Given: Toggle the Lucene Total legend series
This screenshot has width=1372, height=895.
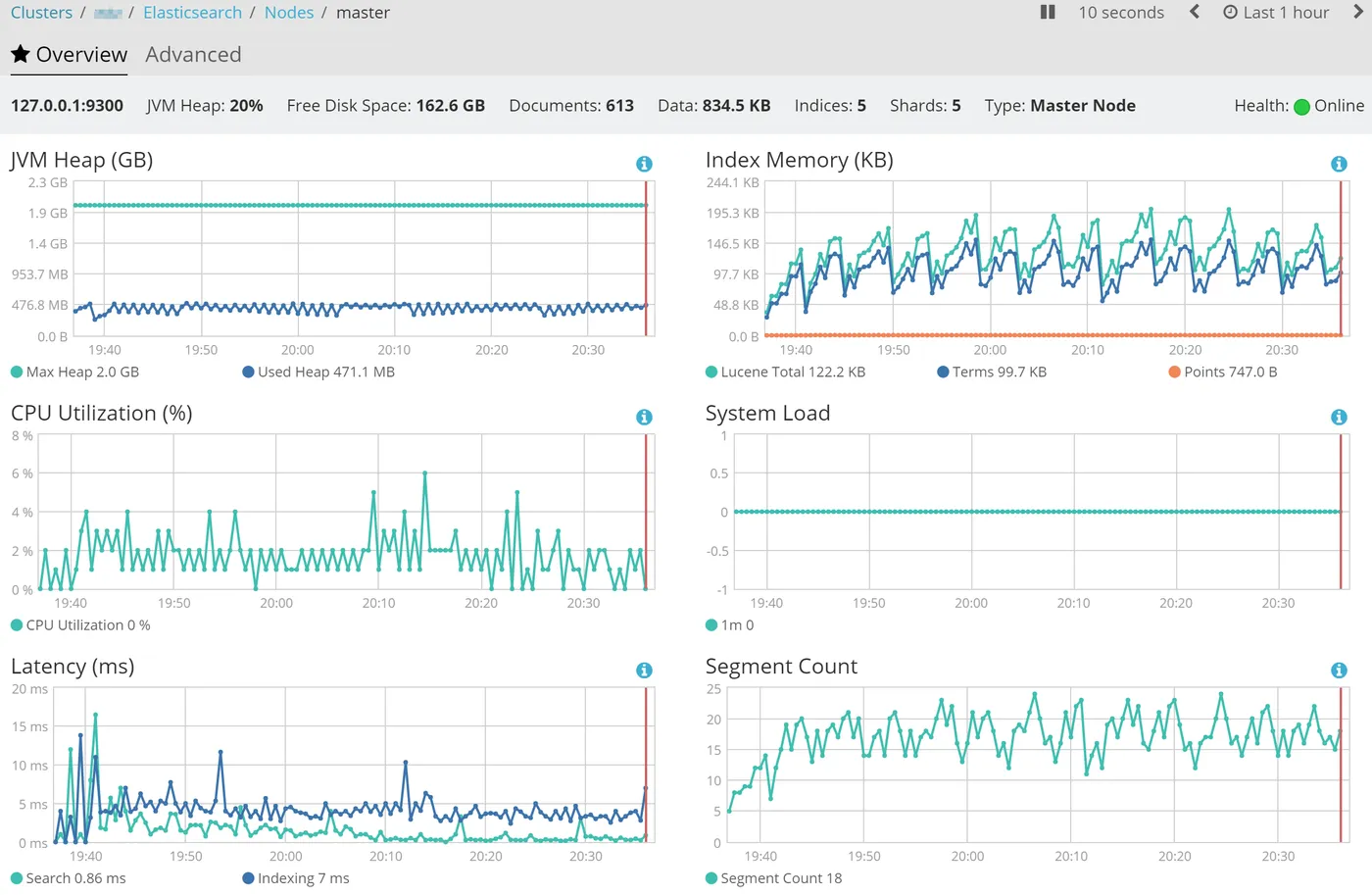Looking at the screenshot, I should 785,372.
